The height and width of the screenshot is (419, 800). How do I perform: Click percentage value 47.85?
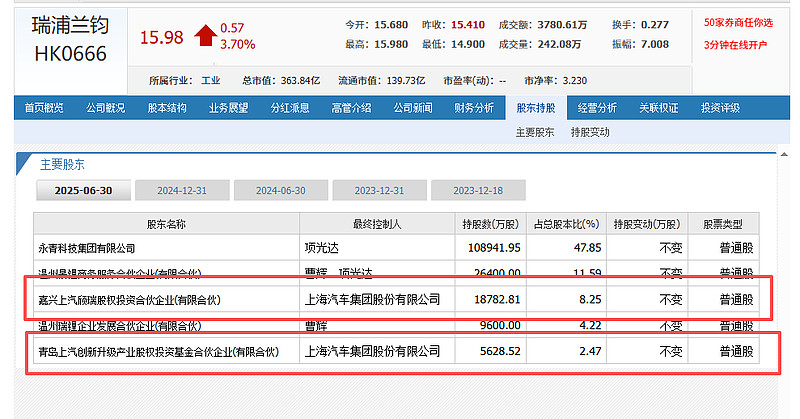(587, 248)
